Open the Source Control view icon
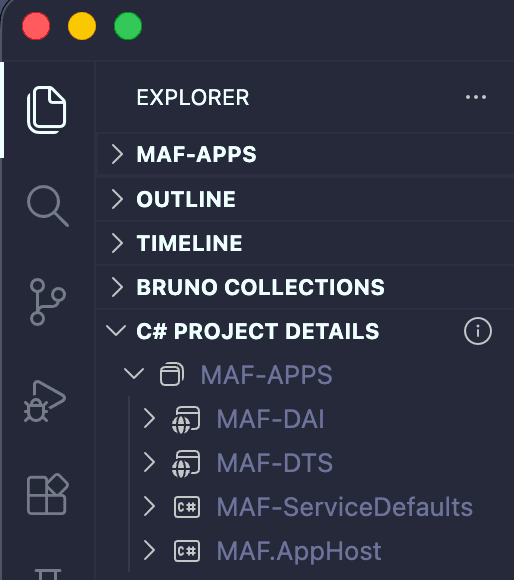Viewport: 514px width, 580px height. pyautogui.click(x=47, y=302)
